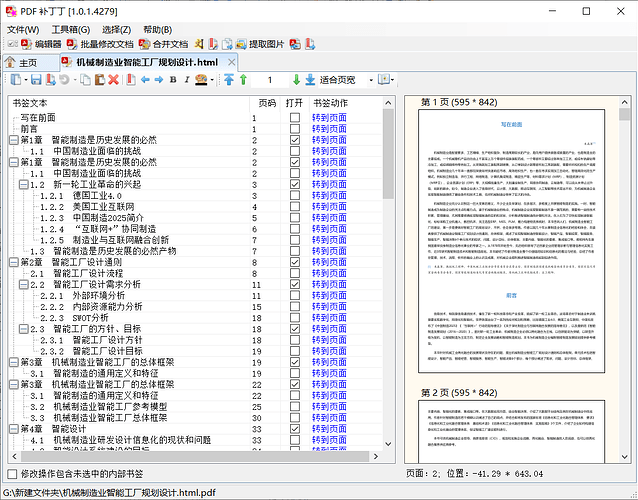Collapse the 1.2 新一轮工业革命的兴起 node
The width and height of the screenshot is (638, 500).
[24, 185]
